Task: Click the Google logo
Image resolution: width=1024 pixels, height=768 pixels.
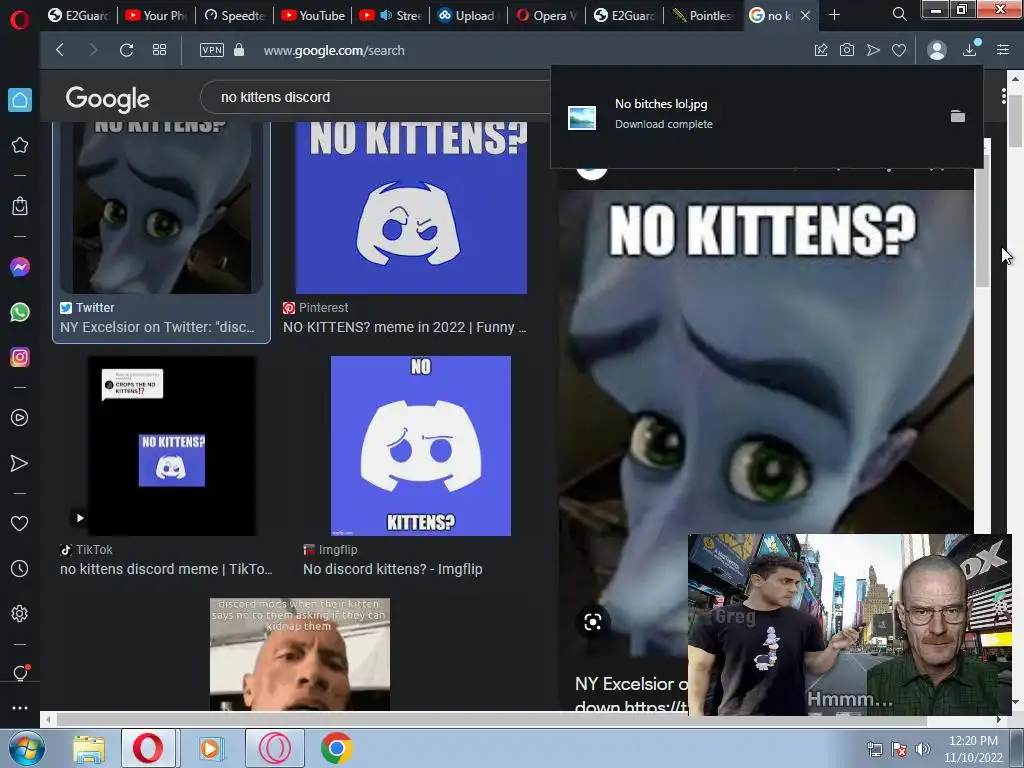Action: (108, 99)
